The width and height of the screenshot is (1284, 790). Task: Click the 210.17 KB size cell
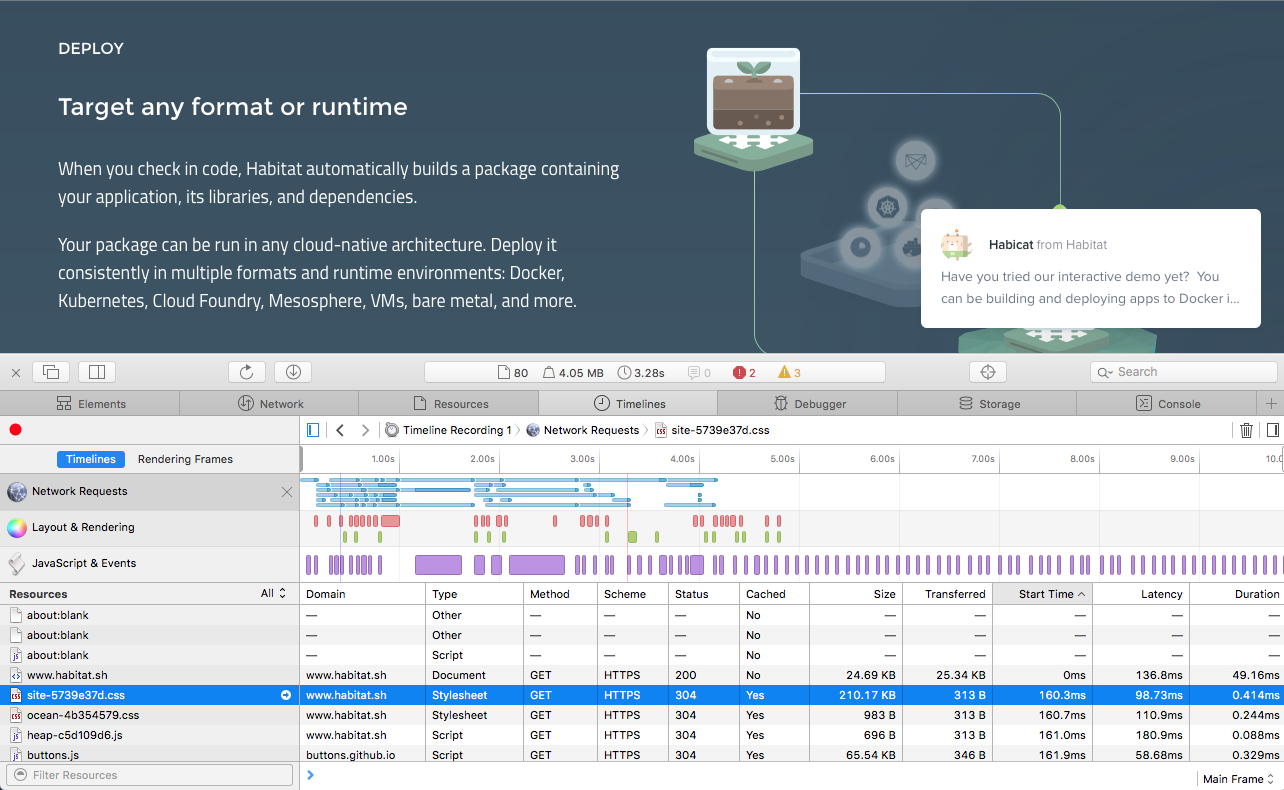click(x=856, y=695)
